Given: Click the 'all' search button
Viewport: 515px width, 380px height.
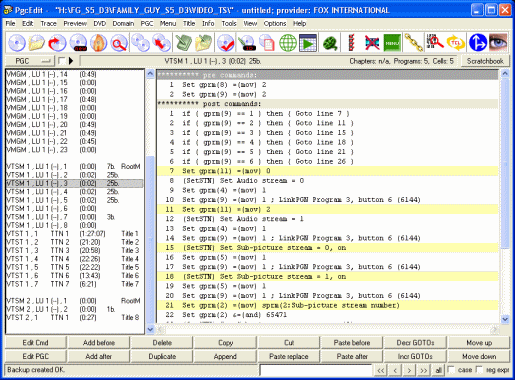Looking at the screenshot, I should (438, 370).
